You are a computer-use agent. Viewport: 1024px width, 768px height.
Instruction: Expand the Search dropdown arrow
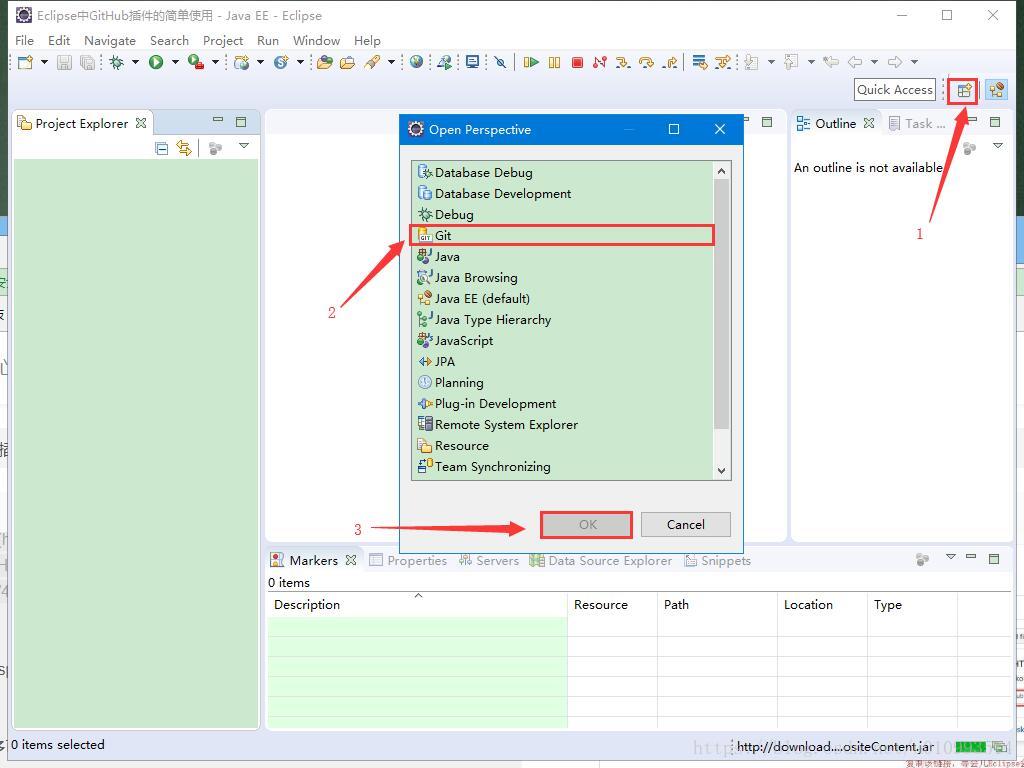pos(391,62)
